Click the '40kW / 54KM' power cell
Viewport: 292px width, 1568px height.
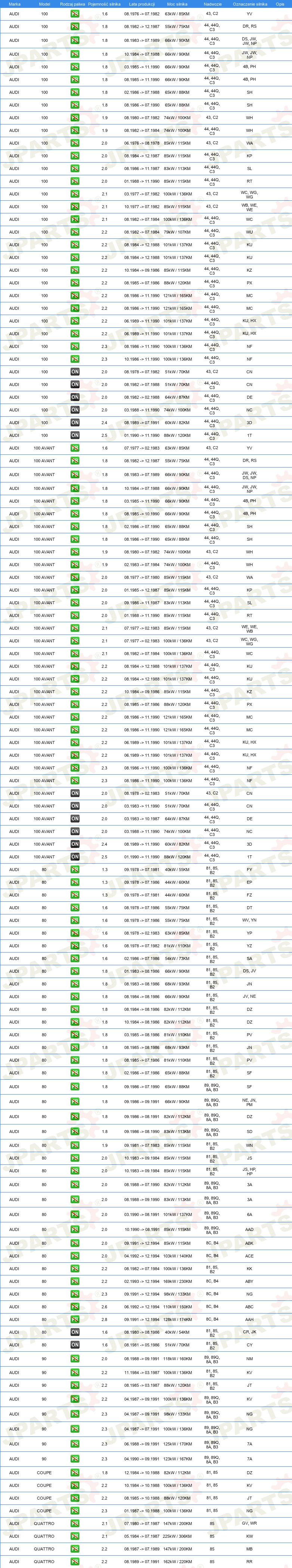177,1333
